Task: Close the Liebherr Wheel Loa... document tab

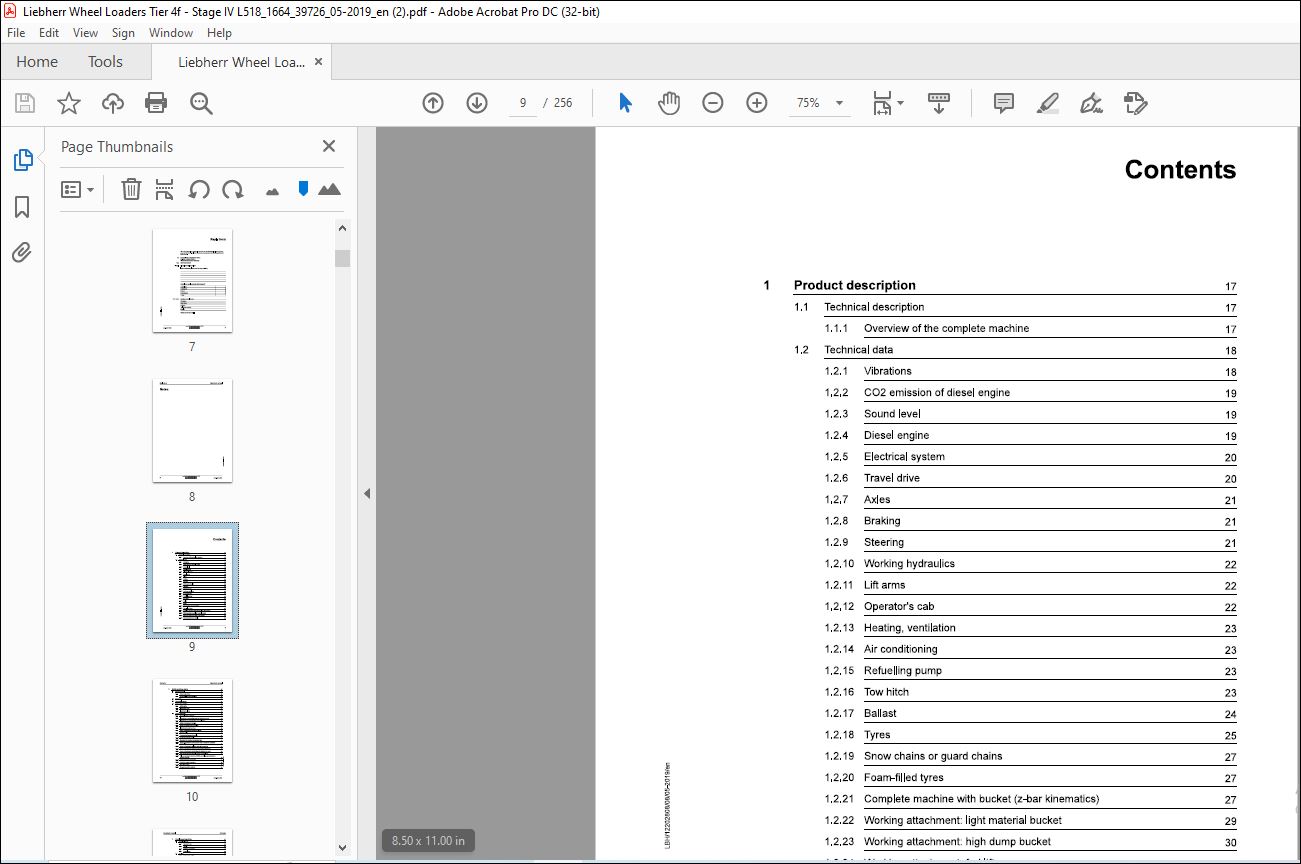Action: [319, 62]
